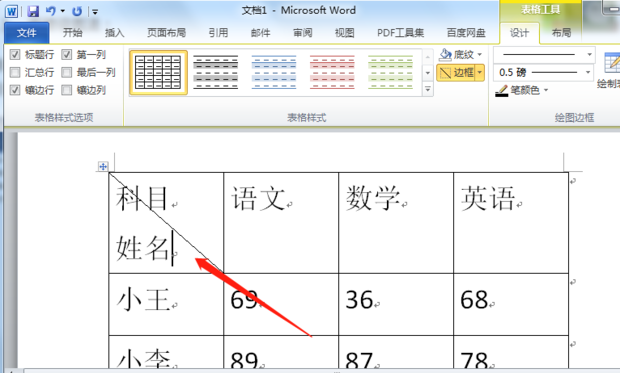This screenshot has height=373, width=620.
Task: Select the 布局 table tools tab
Action: [561, 32]
